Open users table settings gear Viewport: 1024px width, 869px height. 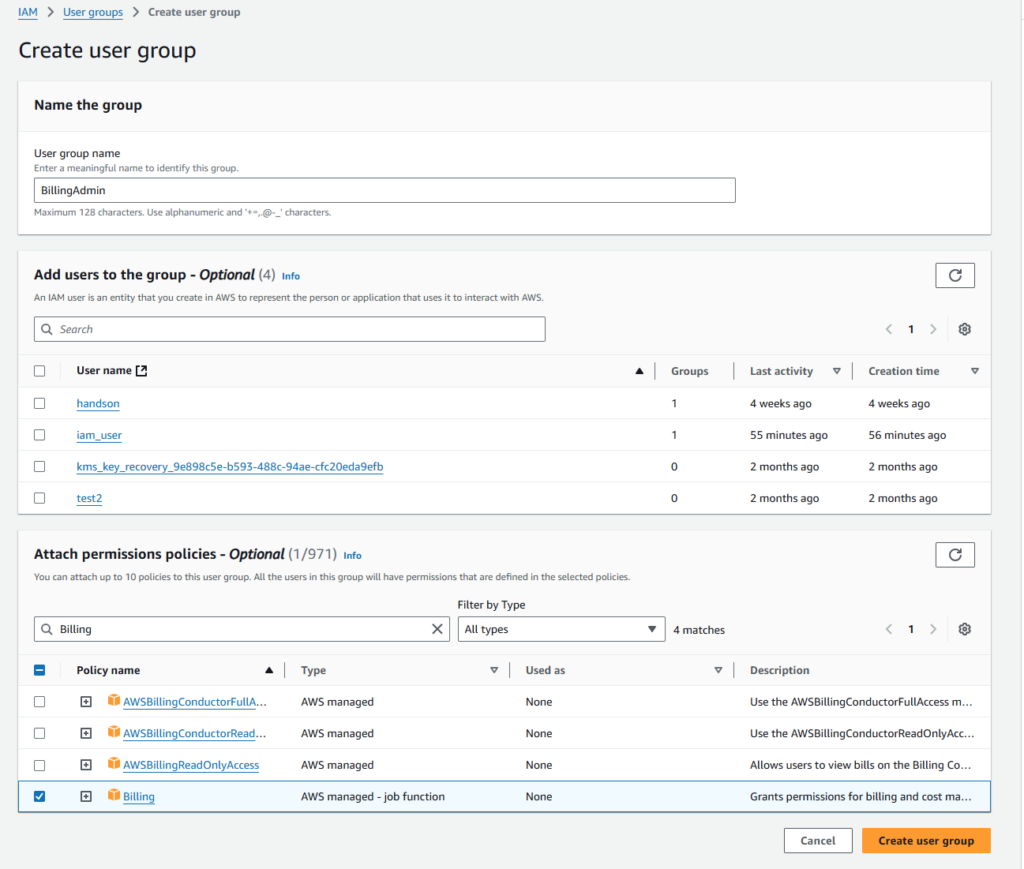[964, 329]
